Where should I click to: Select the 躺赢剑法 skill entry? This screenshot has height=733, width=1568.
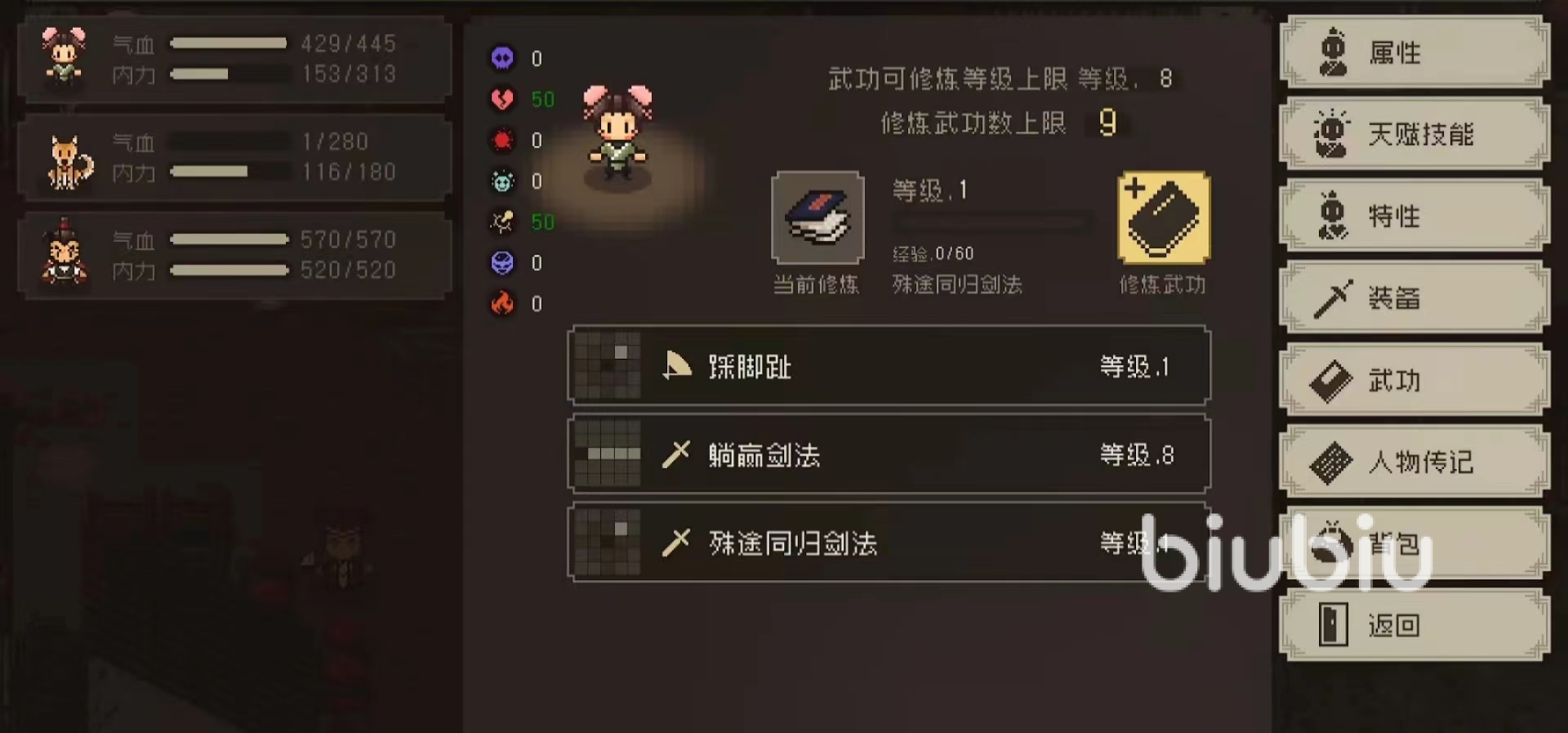point(889,454)
